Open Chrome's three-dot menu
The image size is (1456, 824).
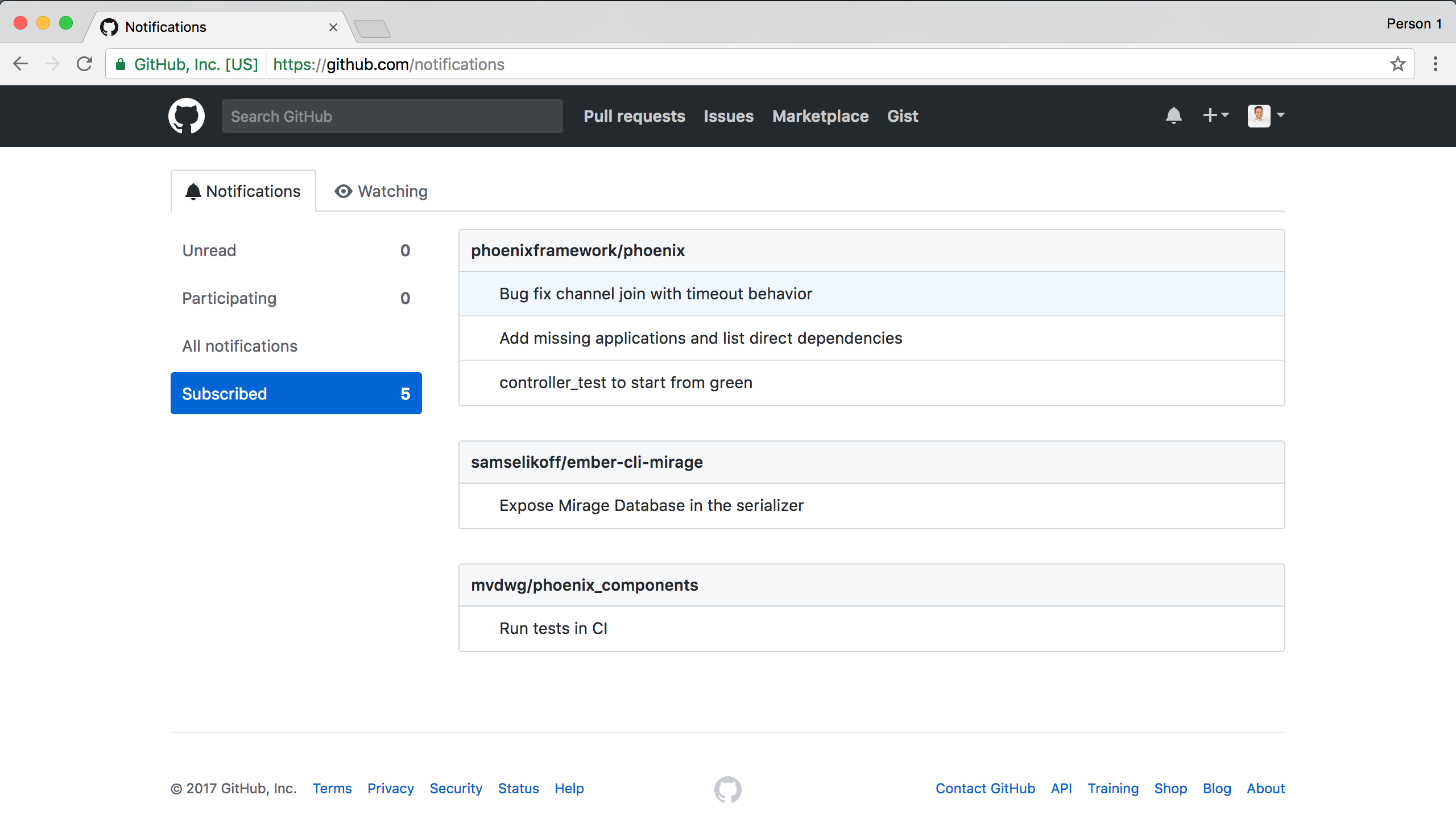[x=1435, y=64]
